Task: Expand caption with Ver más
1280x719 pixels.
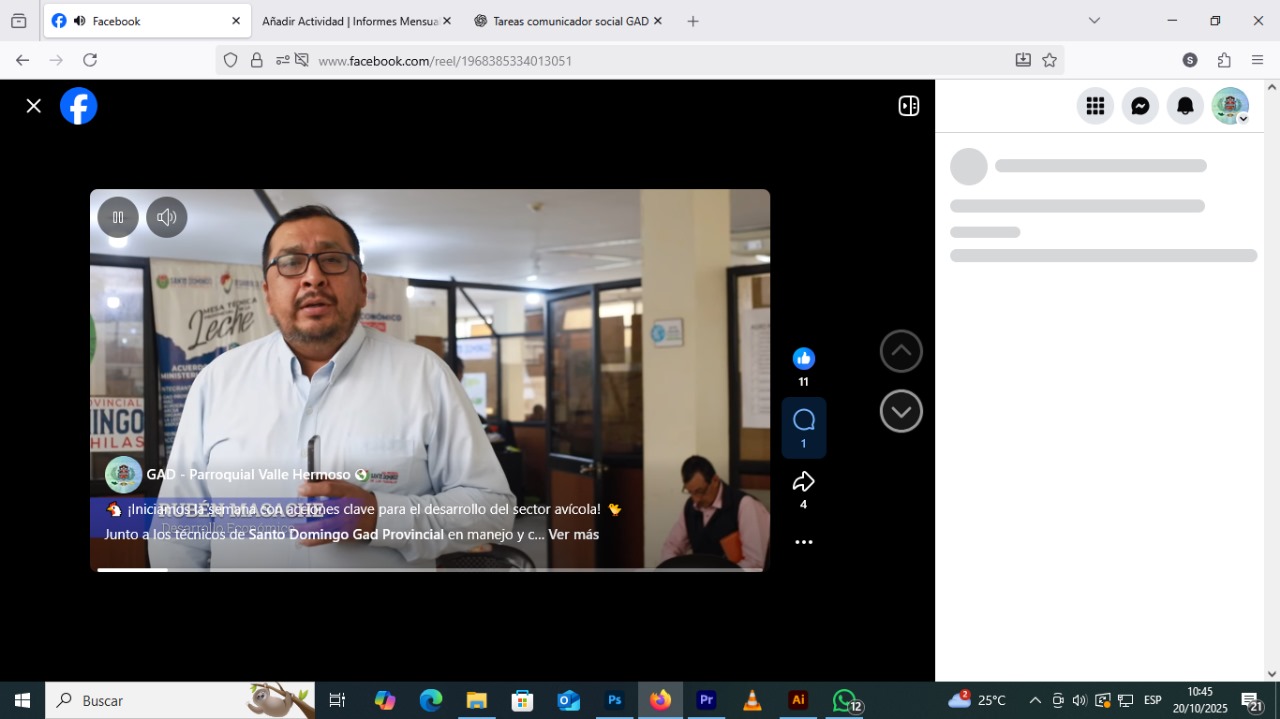Action: pyautogui.click(x=573, y=535)
